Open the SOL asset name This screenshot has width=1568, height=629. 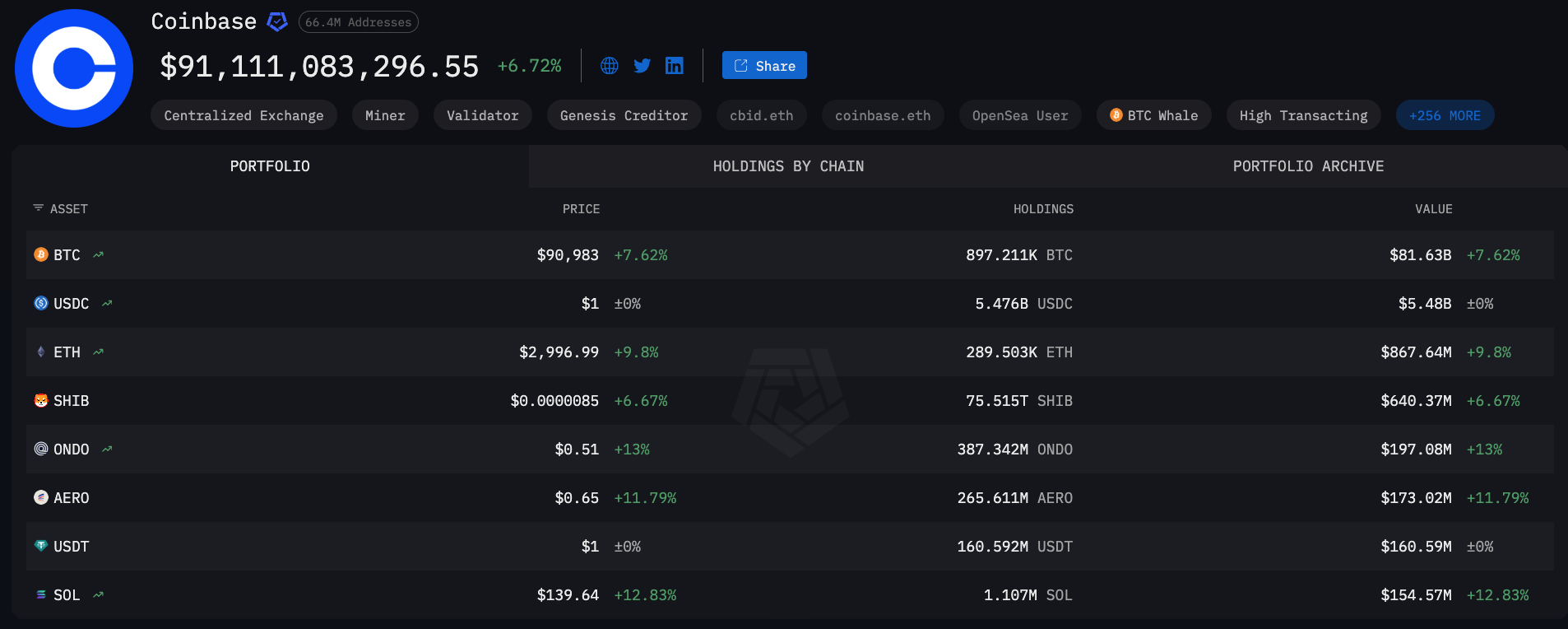(67, 595)
